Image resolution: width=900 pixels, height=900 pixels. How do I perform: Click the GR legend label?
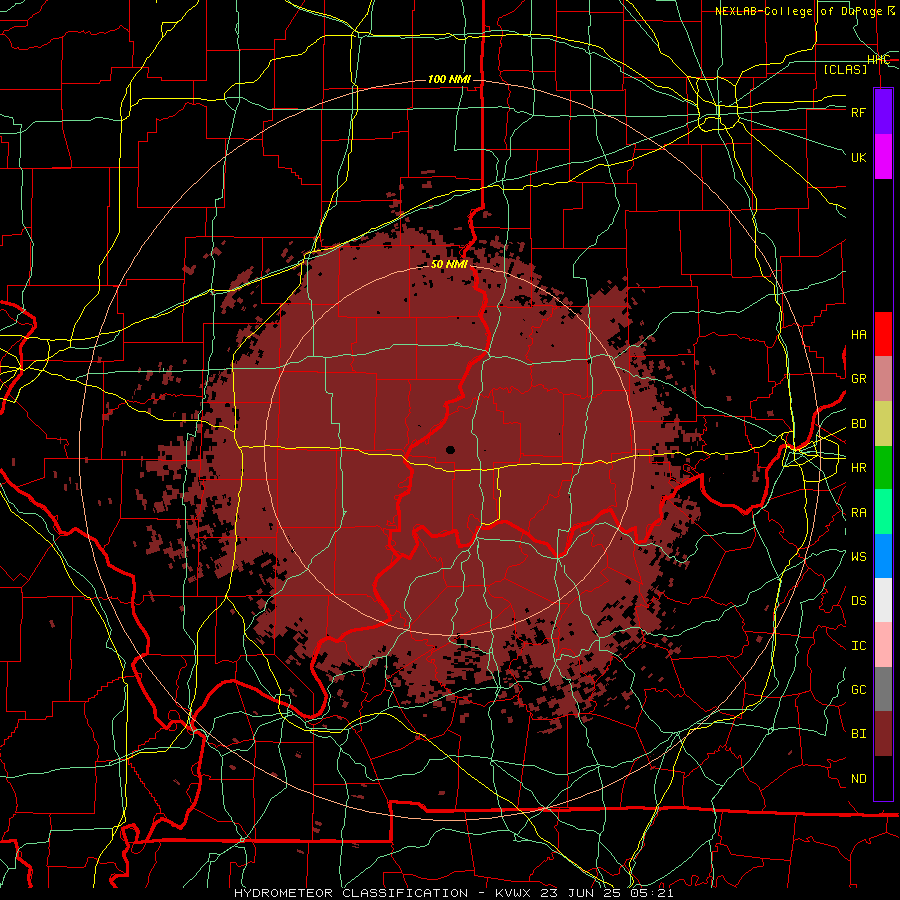(858, 379)
